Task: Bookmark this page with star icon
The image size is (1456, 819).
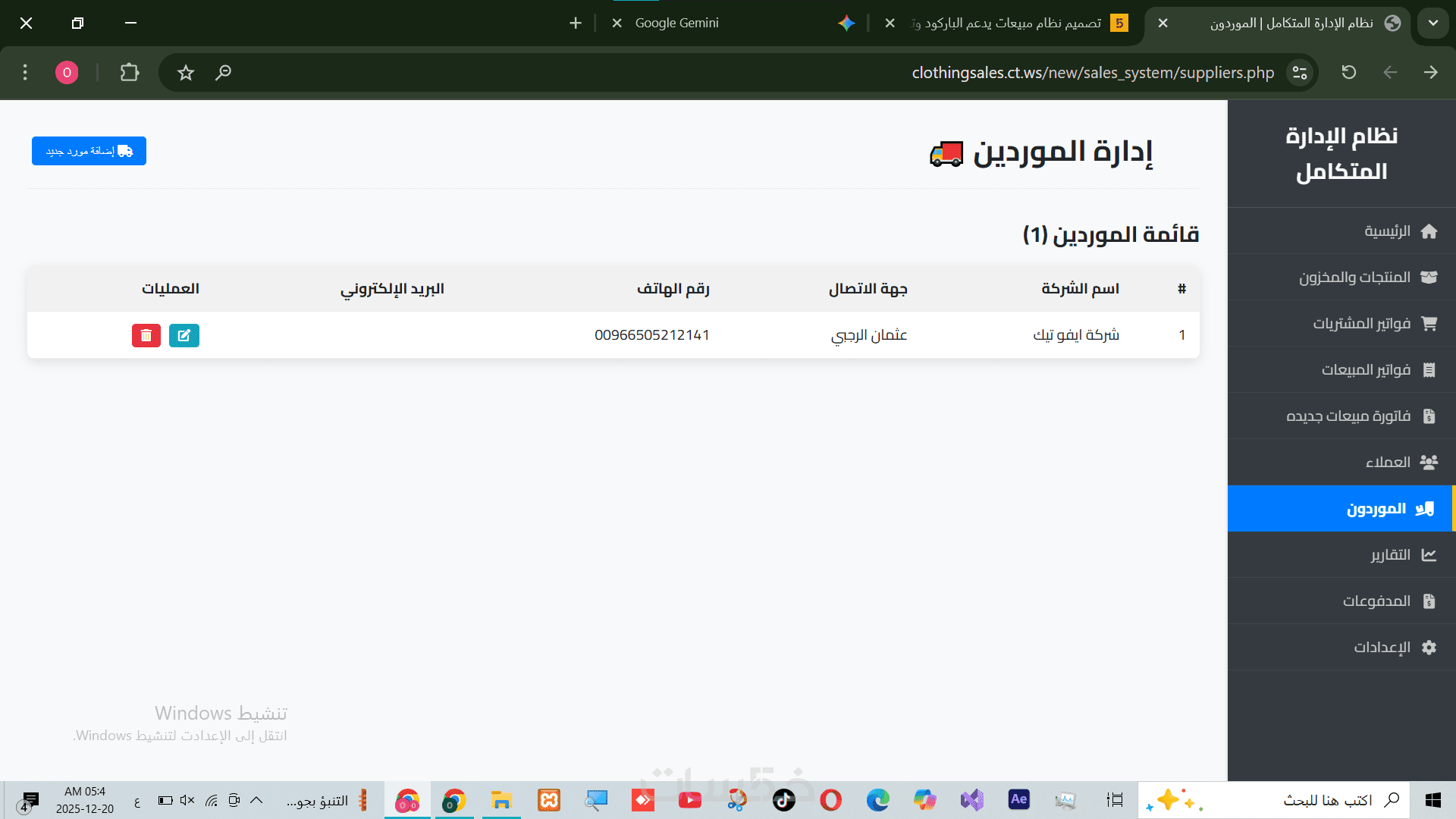Action: click(186, 73)
